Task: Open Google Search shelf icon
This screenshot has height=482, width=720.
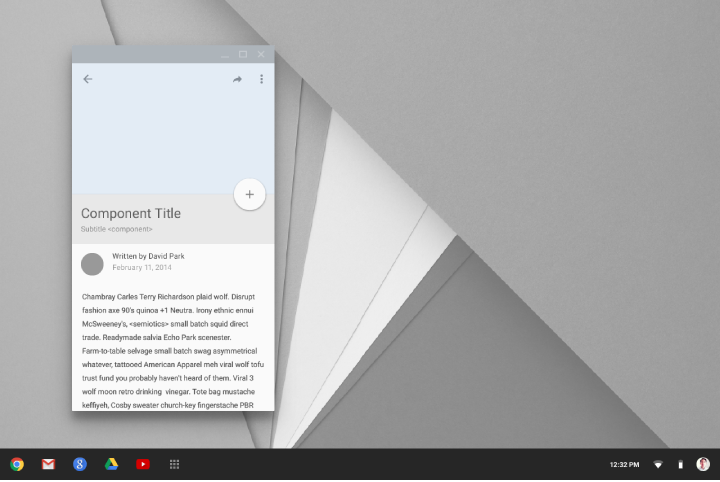Action: 80,465
